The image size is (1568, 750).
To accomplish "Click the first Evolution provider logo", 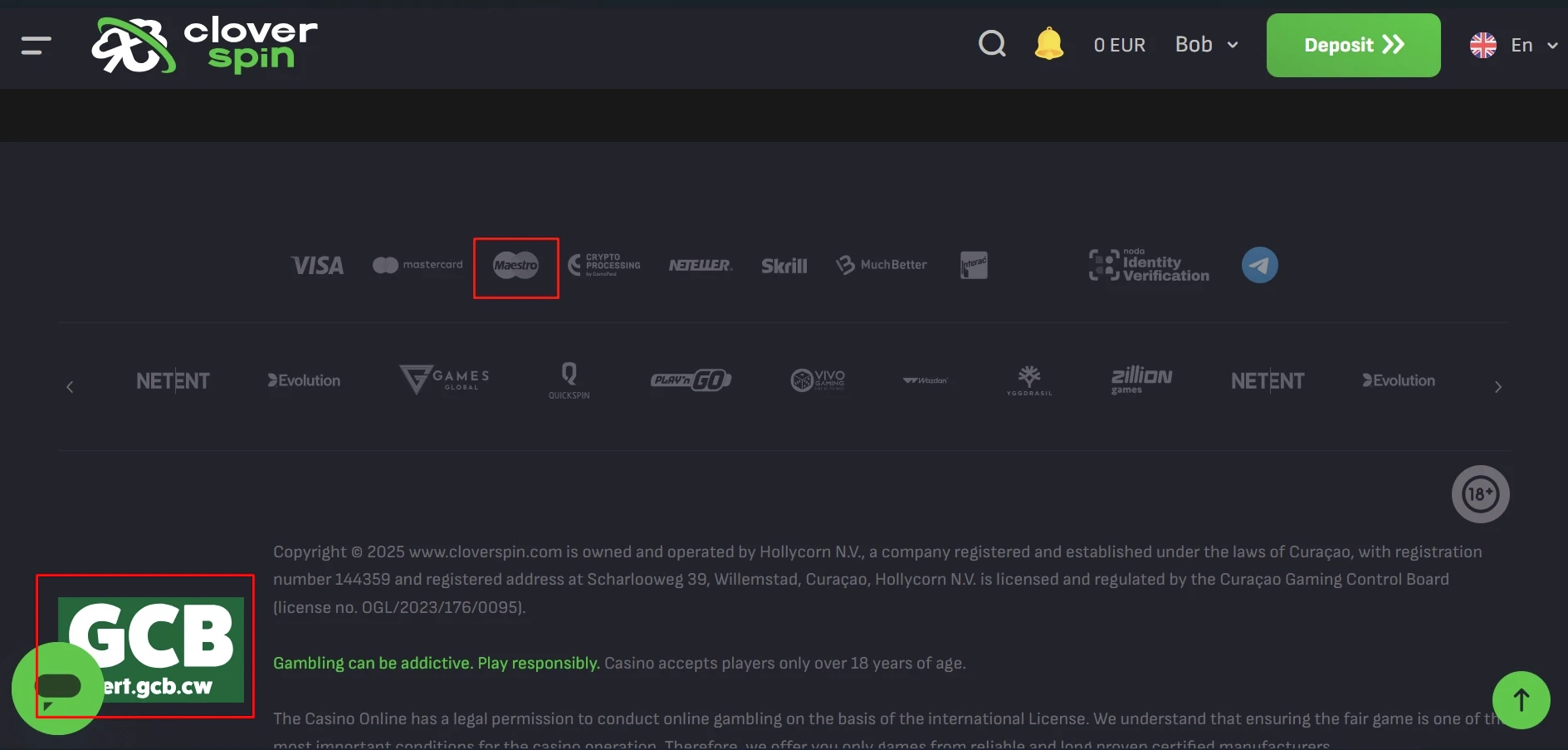I will (x=304, y=380).
